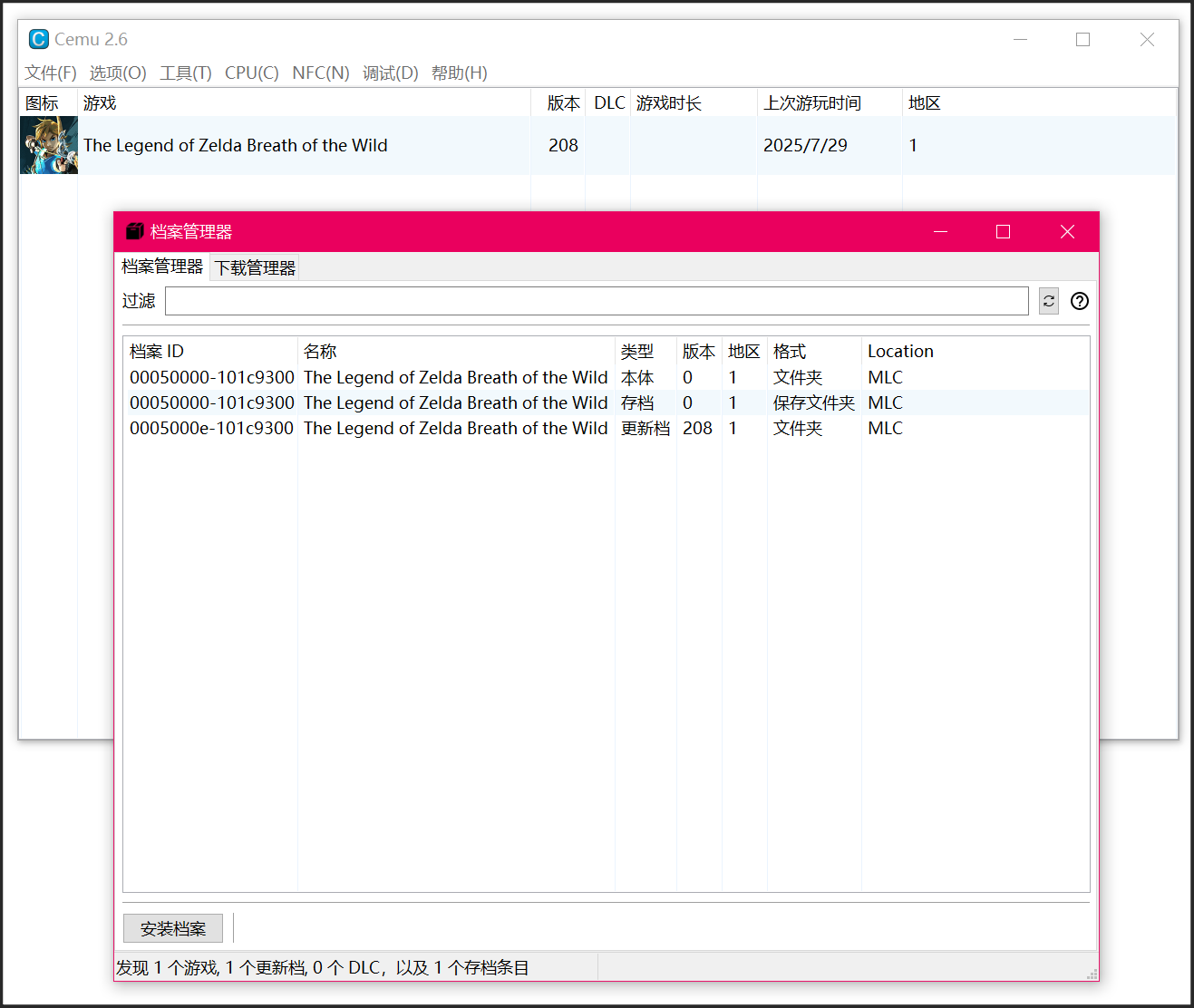Open the 工具(T) menu
1194x1008 pixels.
point(185,73)
